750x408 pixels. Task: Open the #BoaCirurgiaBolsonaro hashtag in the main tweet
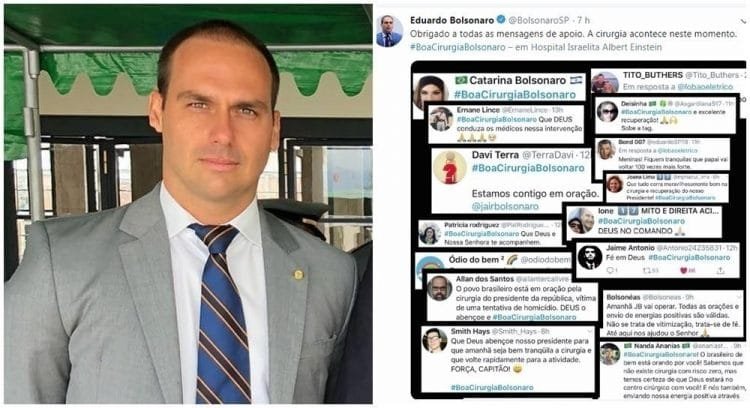pyautogui.click(x=458, y=47)
